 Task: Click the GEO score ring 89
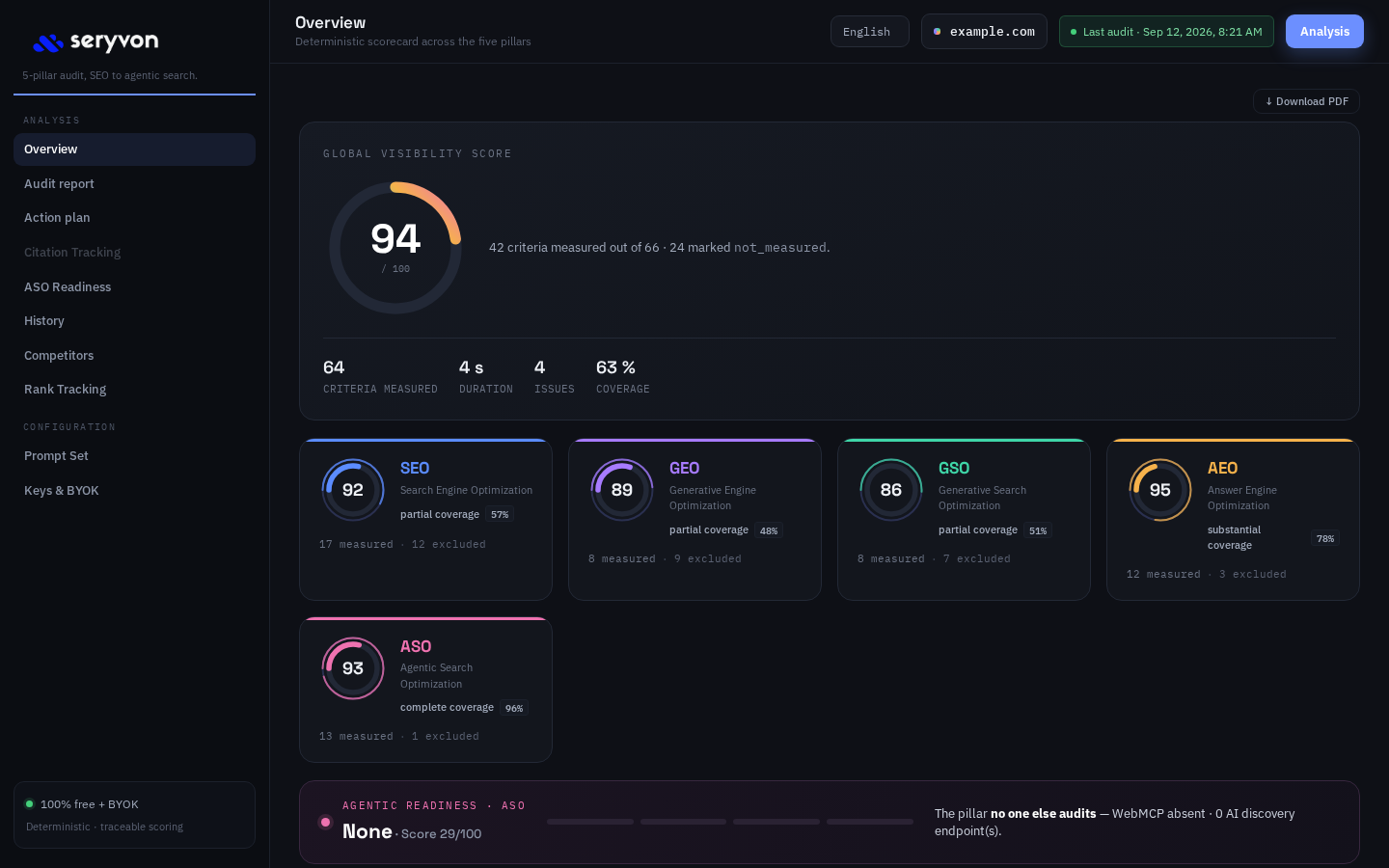(622, 490)
